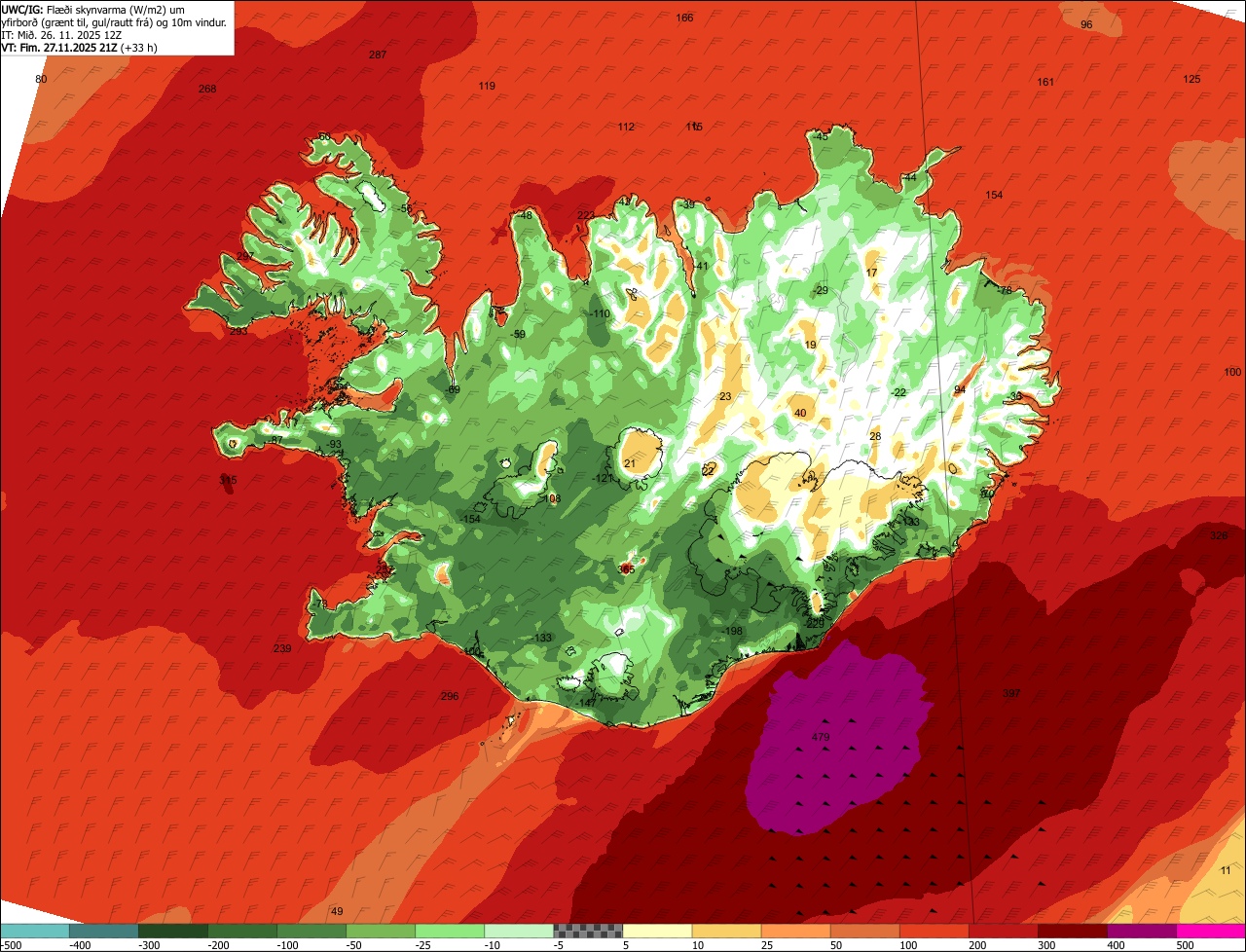Click the 479 value in the purple region

pyautogui.click(x=821, y=738)
